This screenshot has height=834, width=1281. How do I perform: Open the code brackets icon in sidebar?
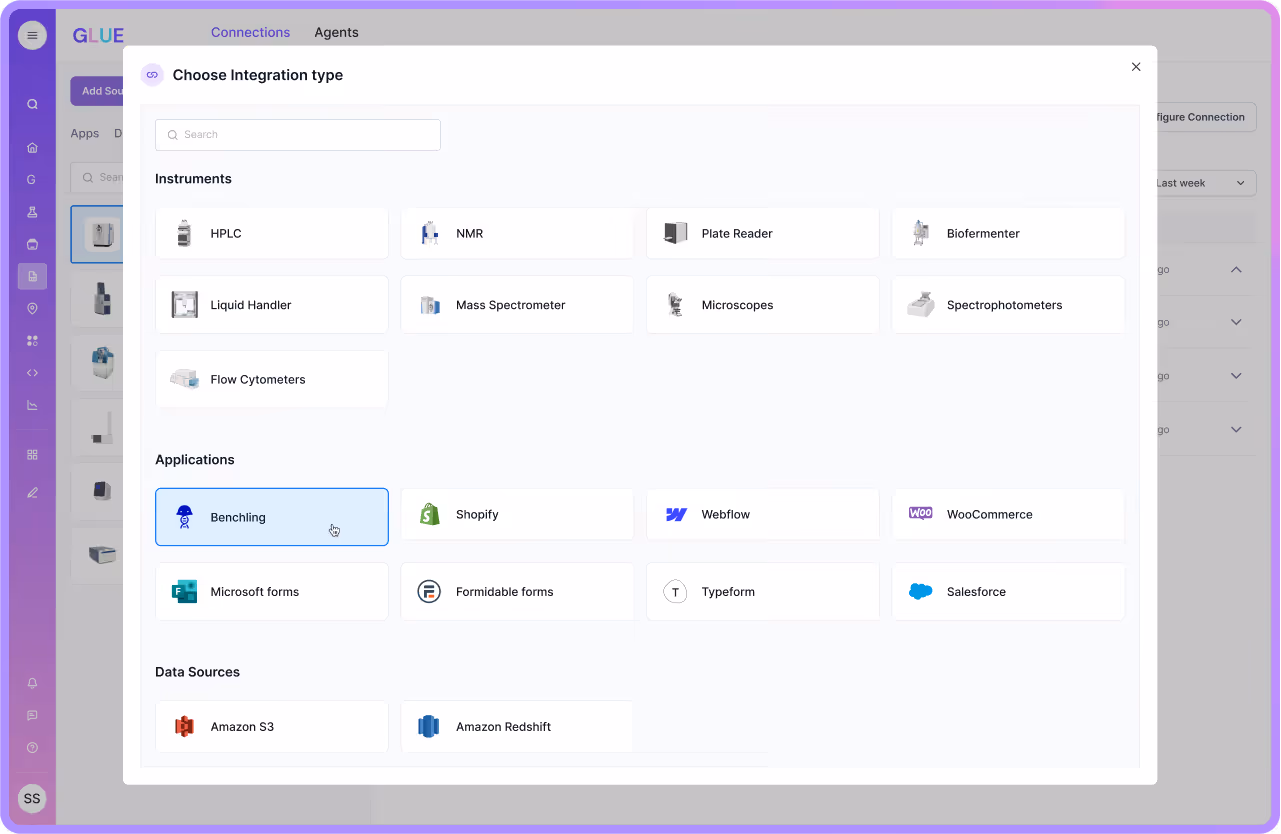32,373
